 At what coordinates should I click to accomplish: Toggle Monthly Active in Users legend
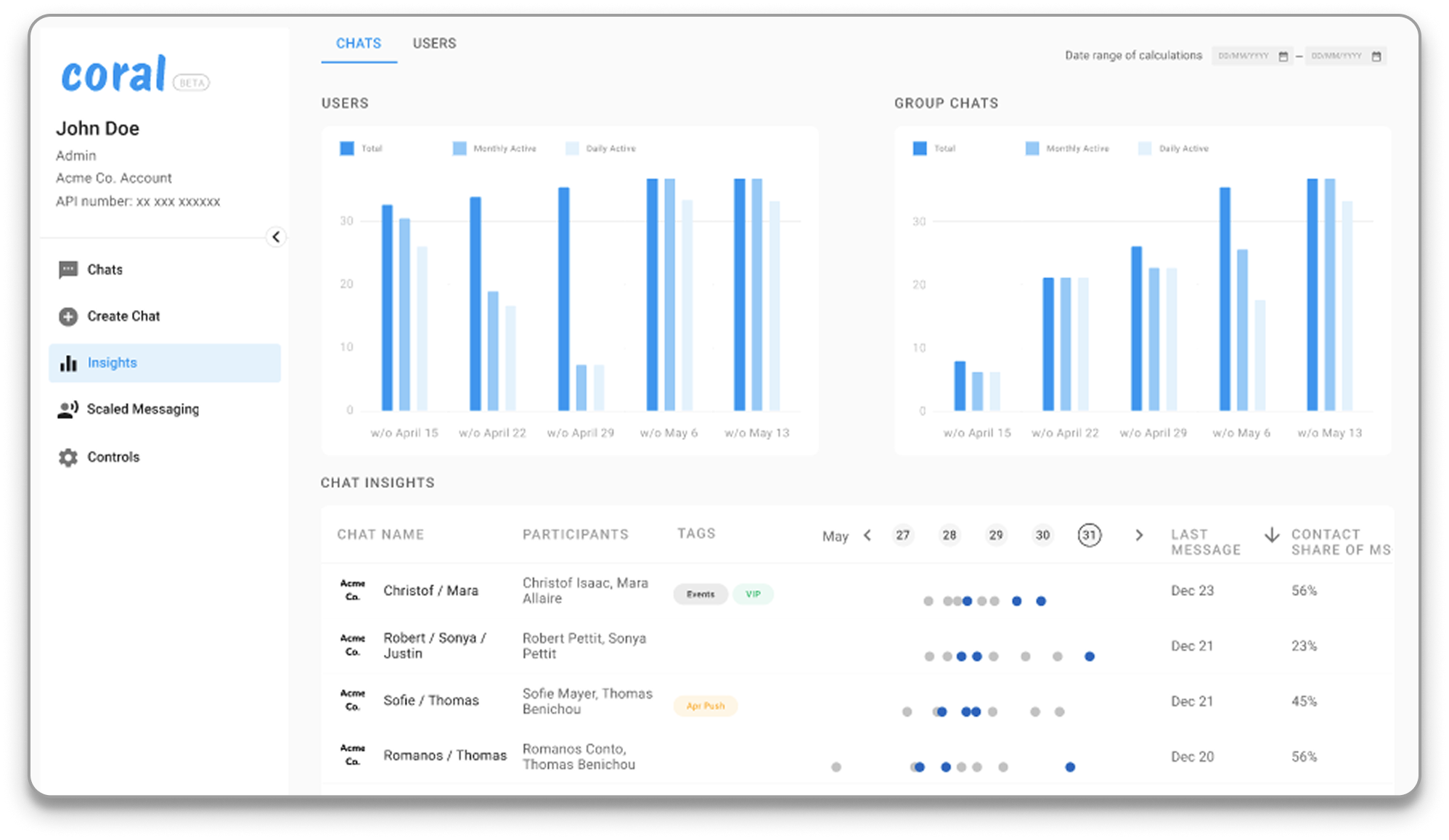460,149
